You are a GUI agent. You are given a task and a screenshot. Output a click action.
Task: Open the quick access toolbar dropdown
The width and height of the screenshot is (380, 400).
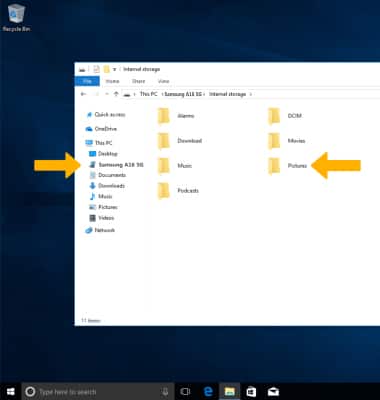(x=114, y=69)
